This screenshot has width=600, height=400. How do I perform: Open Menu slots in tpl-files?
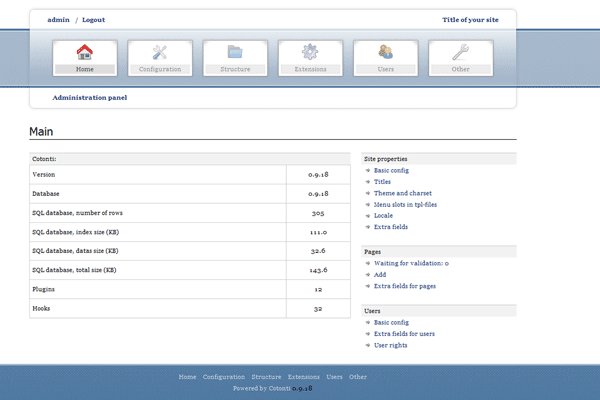click(405, 204)
